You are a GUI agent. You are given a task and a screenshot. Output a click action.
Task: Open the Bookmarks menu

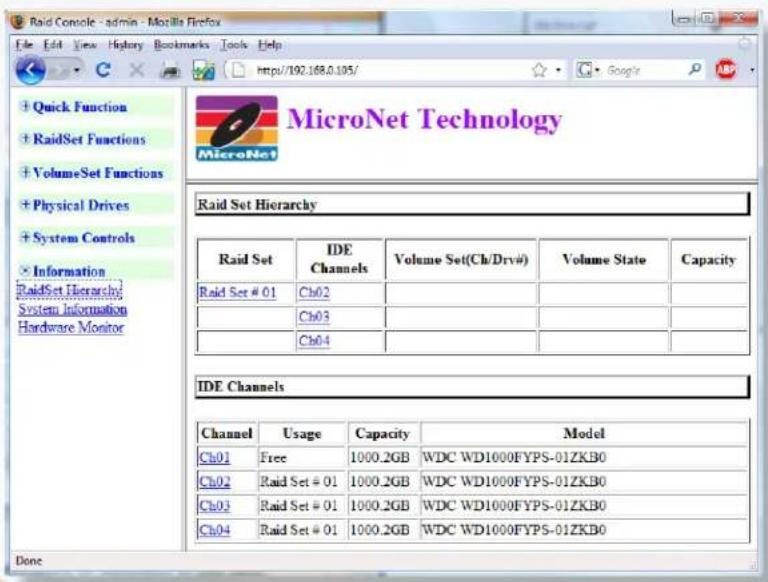181,45
